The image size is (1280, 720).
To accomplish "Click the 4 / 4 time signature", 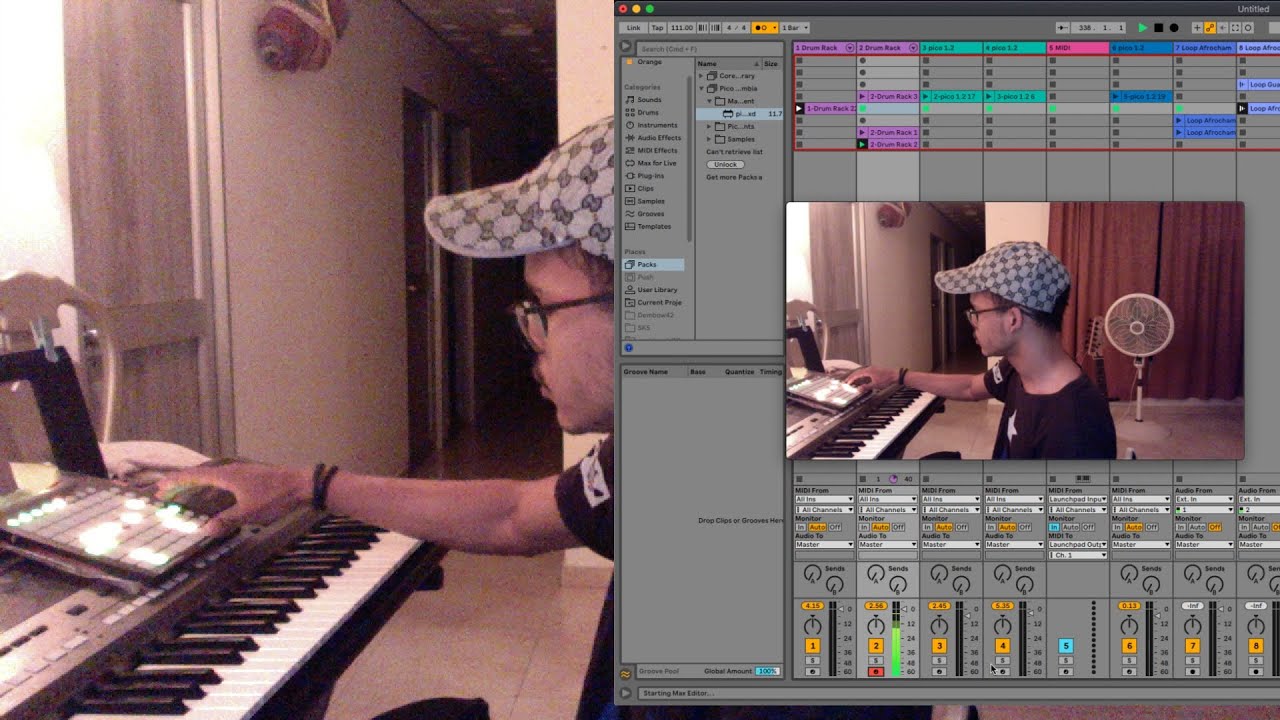I will point(735,28).
